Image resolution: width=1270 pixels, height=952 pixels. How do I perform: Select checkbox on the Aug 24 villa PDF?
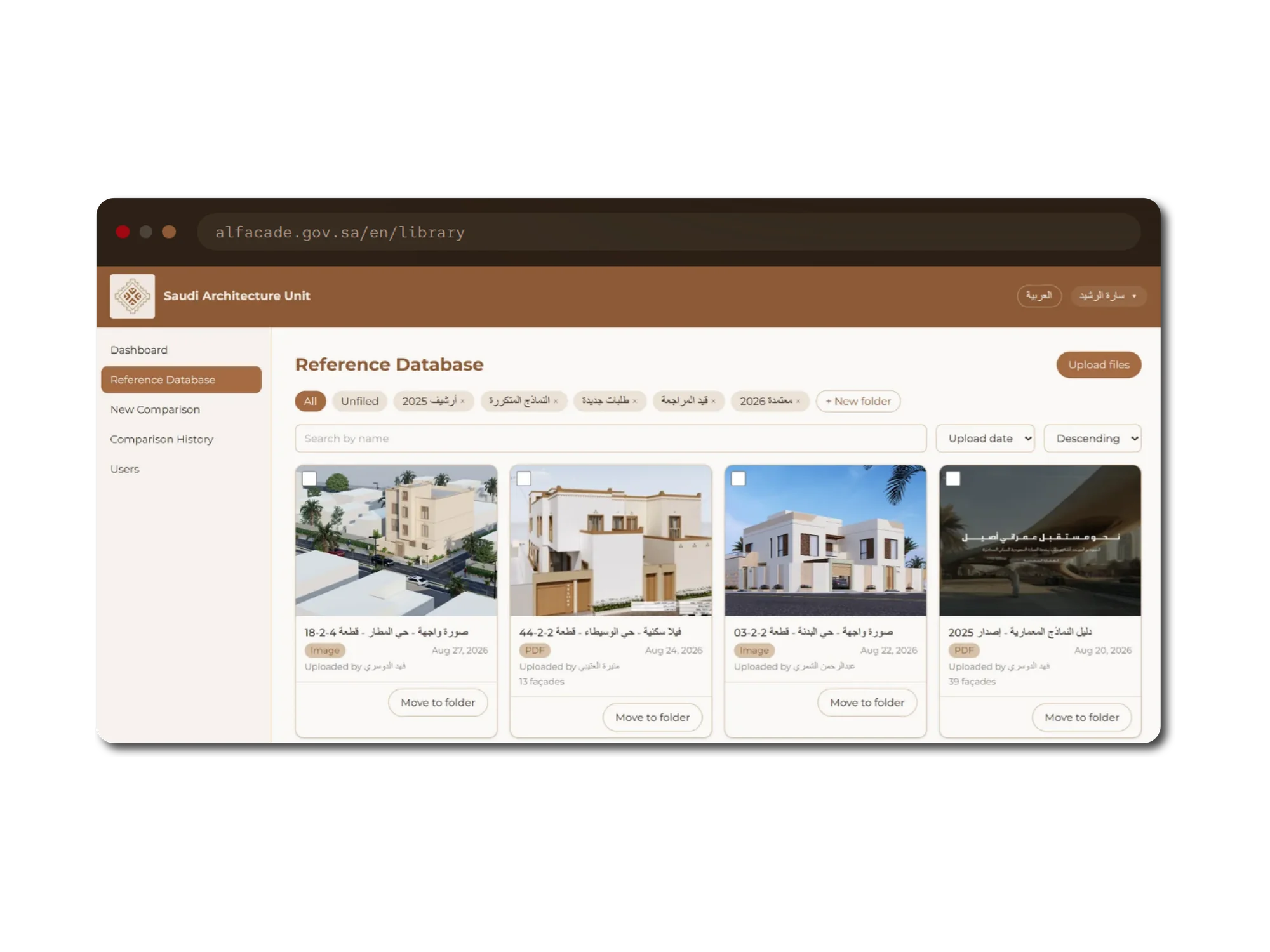click(x=524, y=479)
